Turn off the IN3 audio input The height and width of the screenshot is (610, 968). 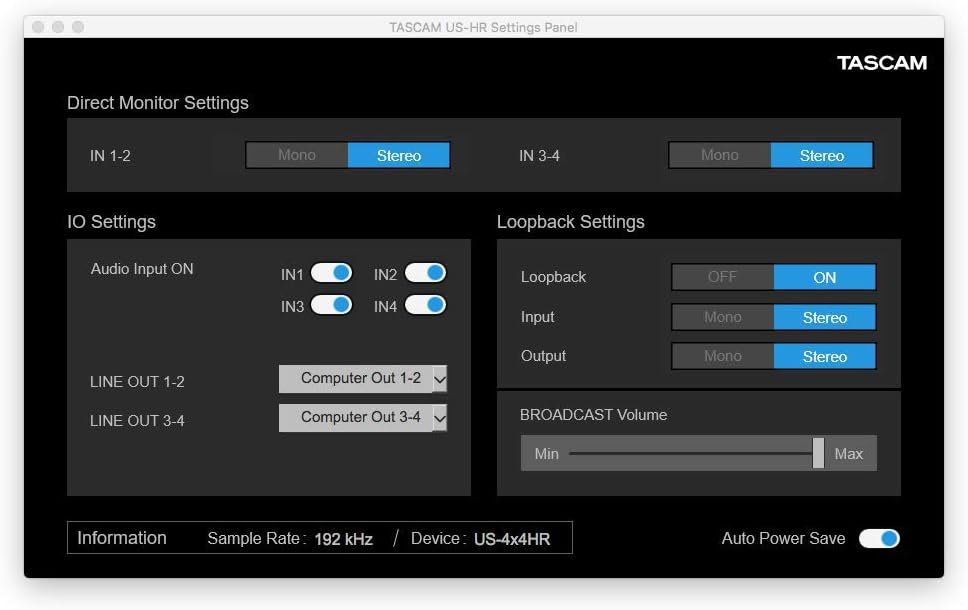pos(331,306)
